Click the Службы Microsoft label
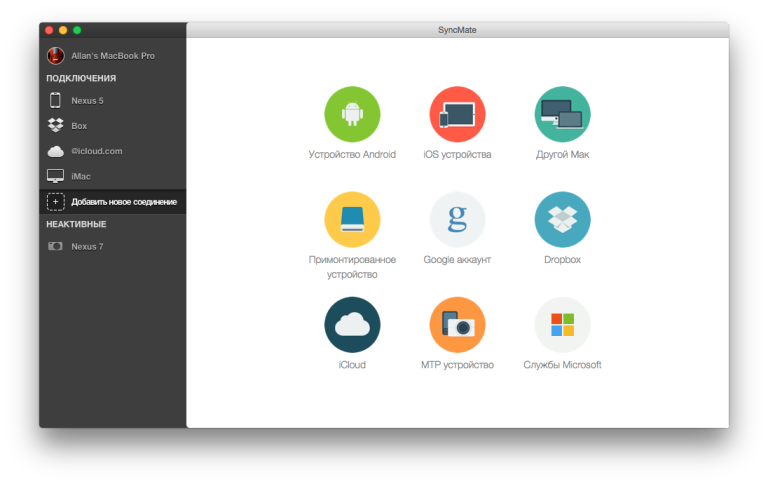This screenshot has width=768, height=484. point(562,365)
